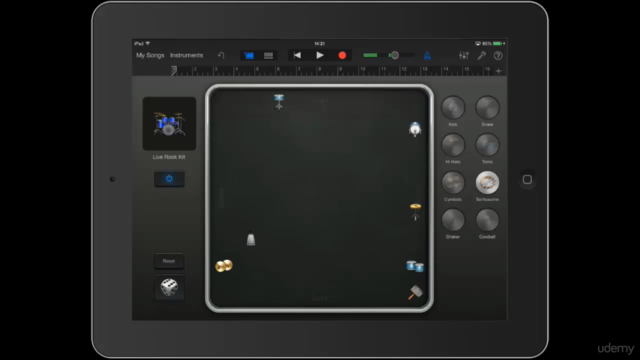Image resolution: width=640 pixels, height=360 pixels.
Task: Pick the Tambourine from slot
Action: tap(487, 182)
